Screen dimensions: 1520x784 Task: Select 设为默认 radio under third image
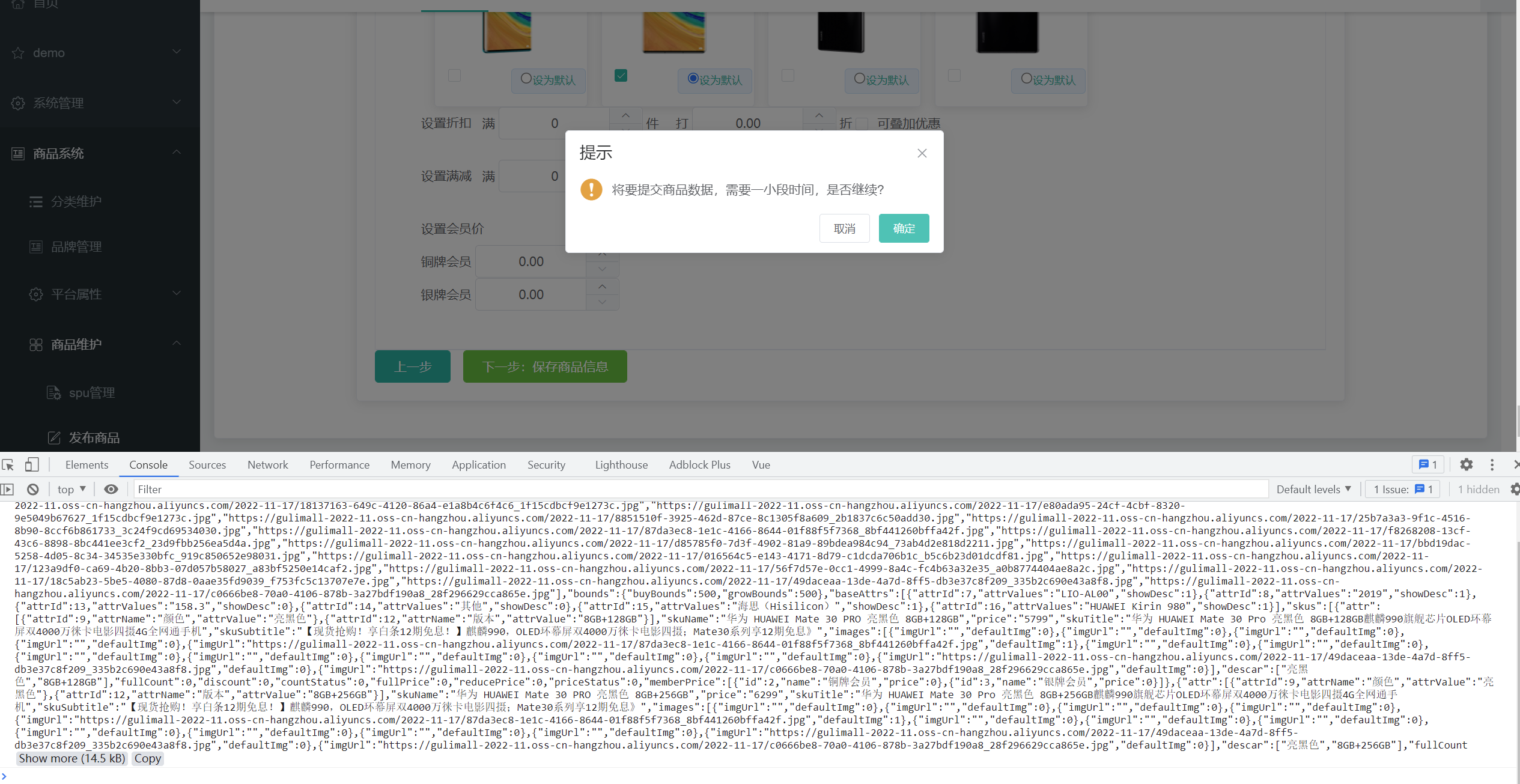click(860, 79)
